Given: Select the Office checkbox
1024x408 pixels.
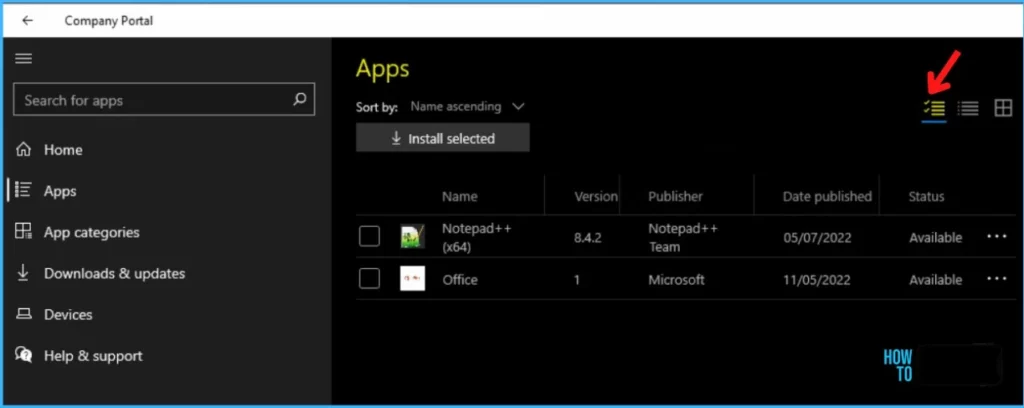Looking at the screenshot, I should pos(370,279).
